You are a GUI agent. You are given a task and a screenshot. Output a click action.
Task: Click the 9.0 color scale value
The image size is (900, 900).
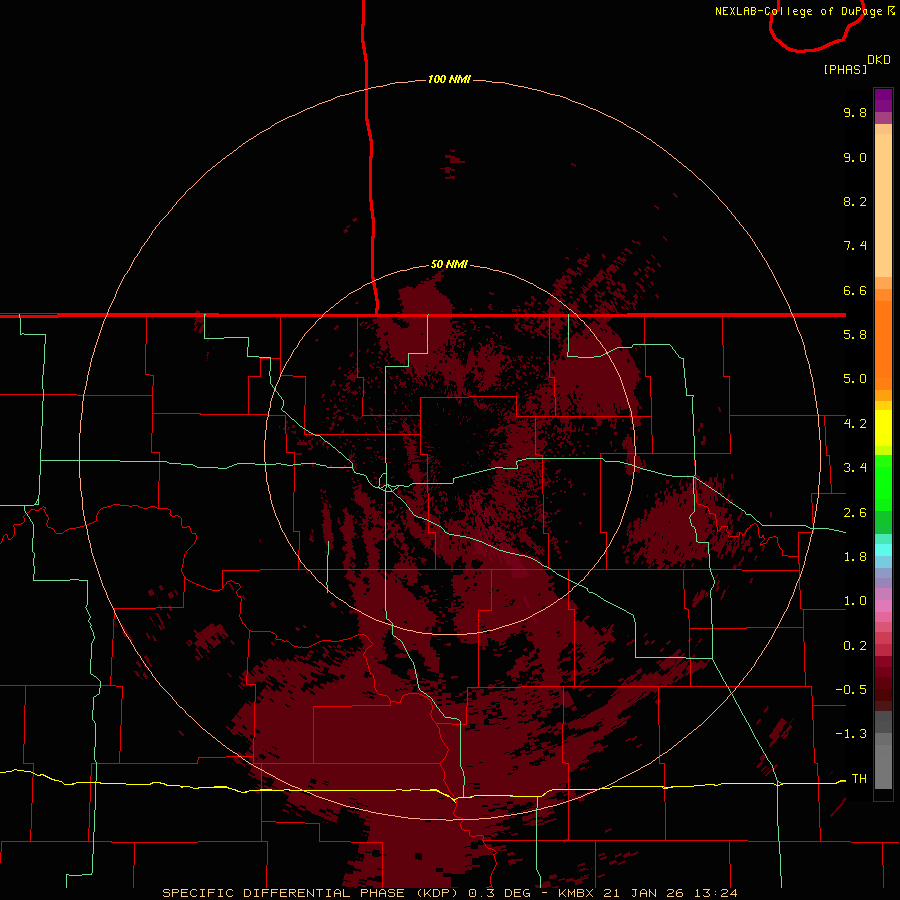tap(855, 157)
